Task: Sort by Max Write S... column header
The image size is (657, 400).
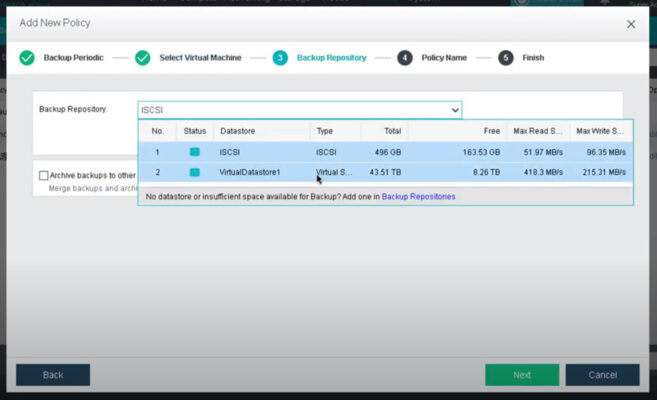Action: click(x=601, y=131)
